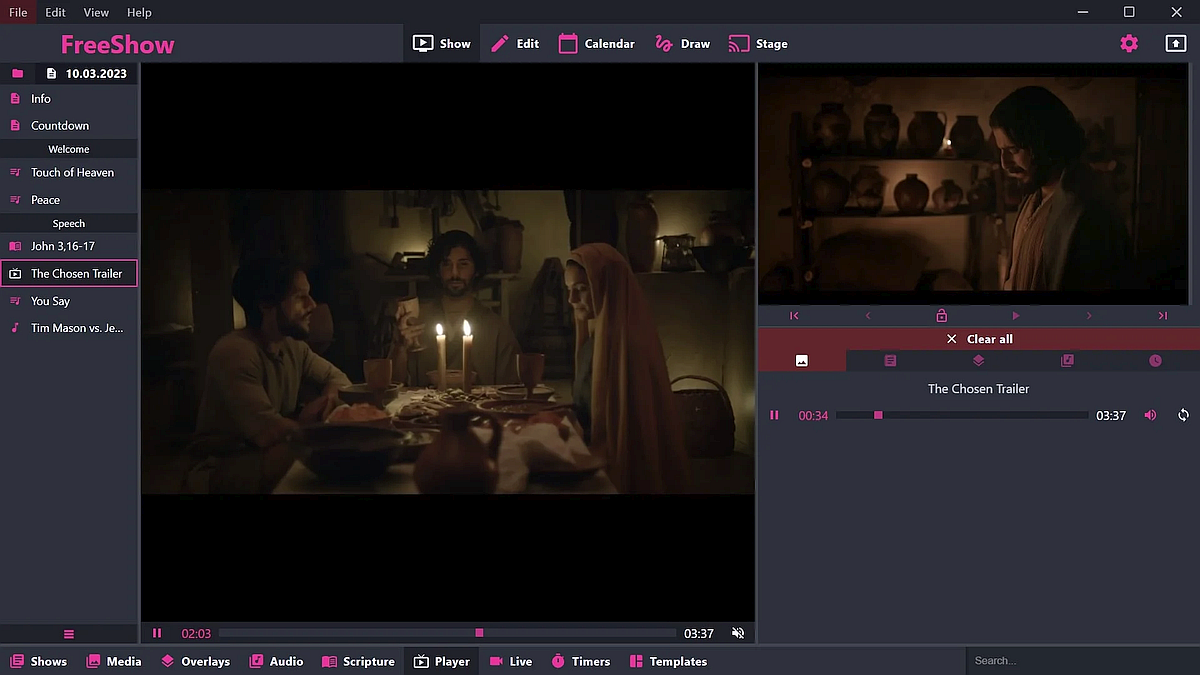The width and height of the screenshot is (1200, 675).
Task: Open the View menu
Action: 96,12
